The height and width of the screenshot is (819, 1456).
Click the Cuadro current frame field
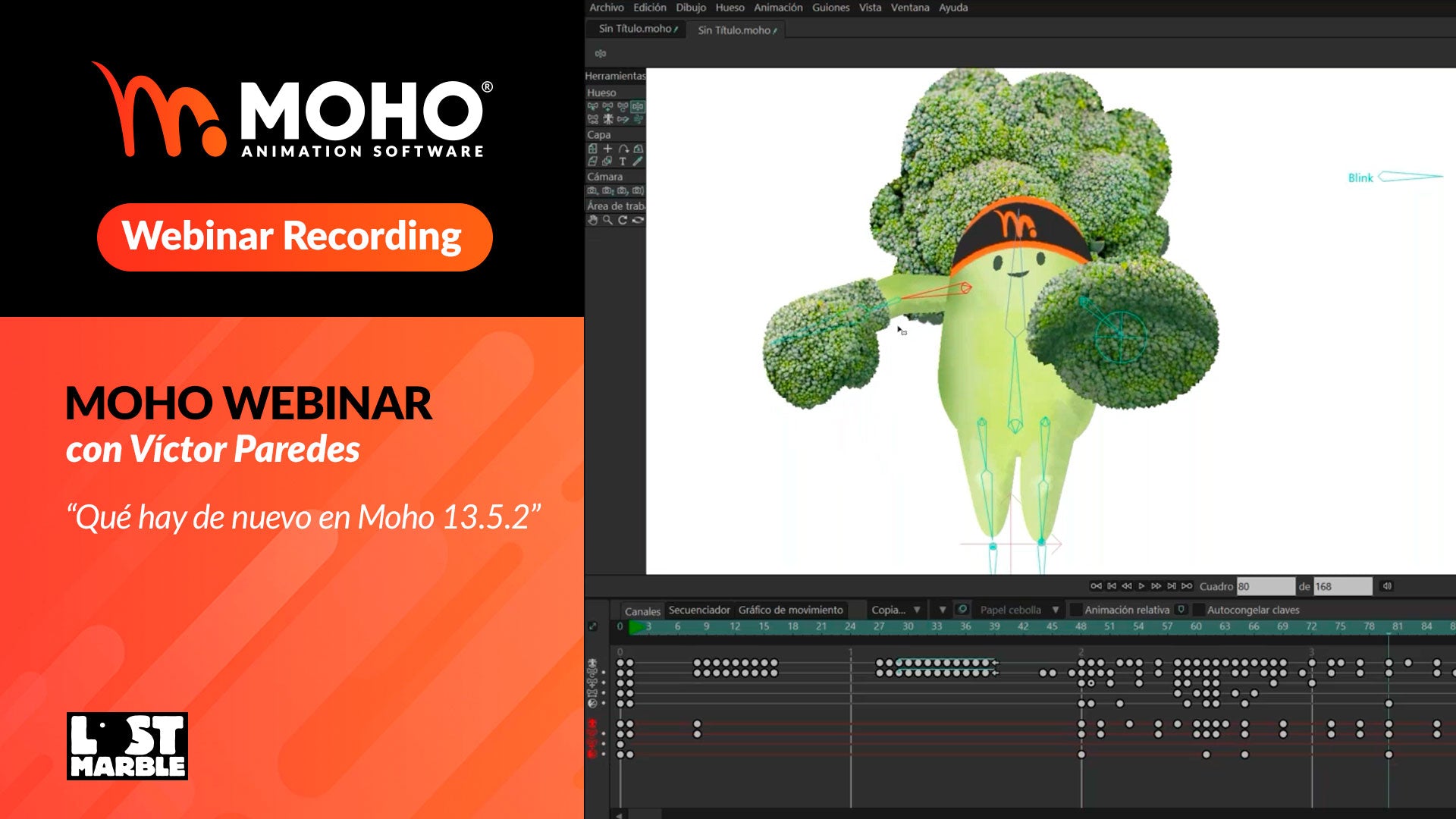(x=1265, y=586)
